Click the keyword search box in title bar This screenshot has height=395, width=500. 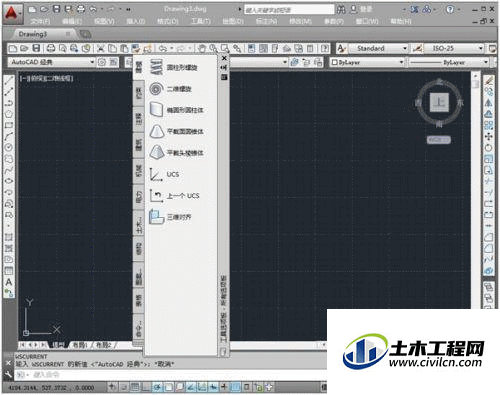[289, 10]
